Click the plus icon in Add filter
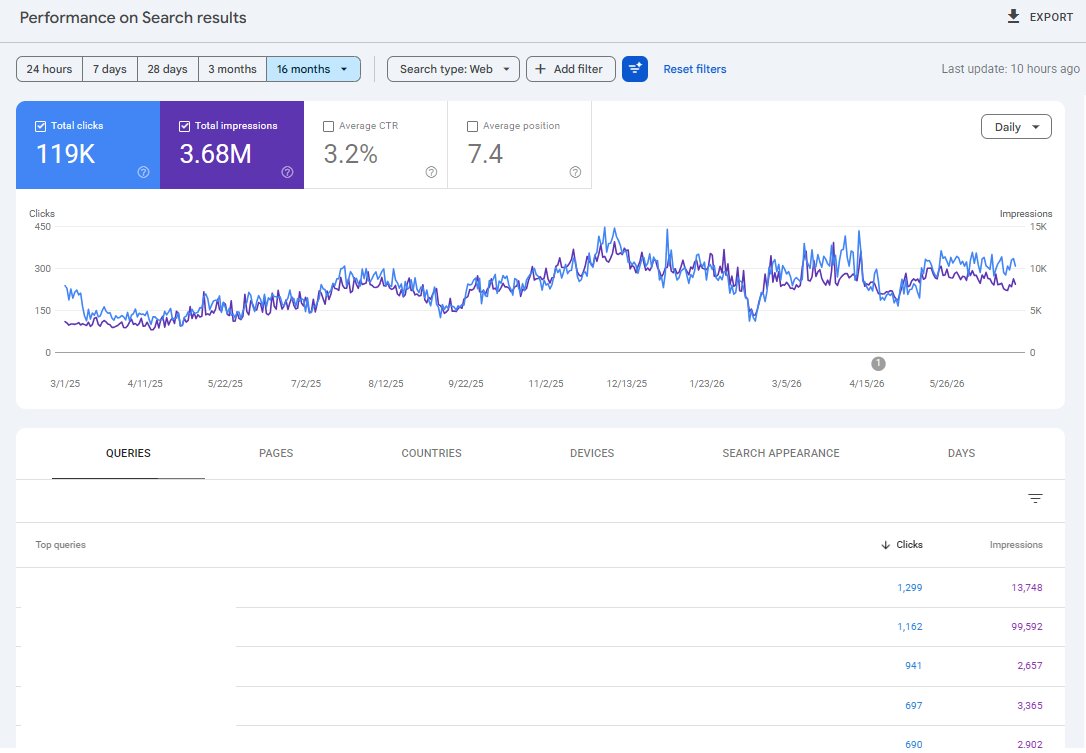 [540, 69]
